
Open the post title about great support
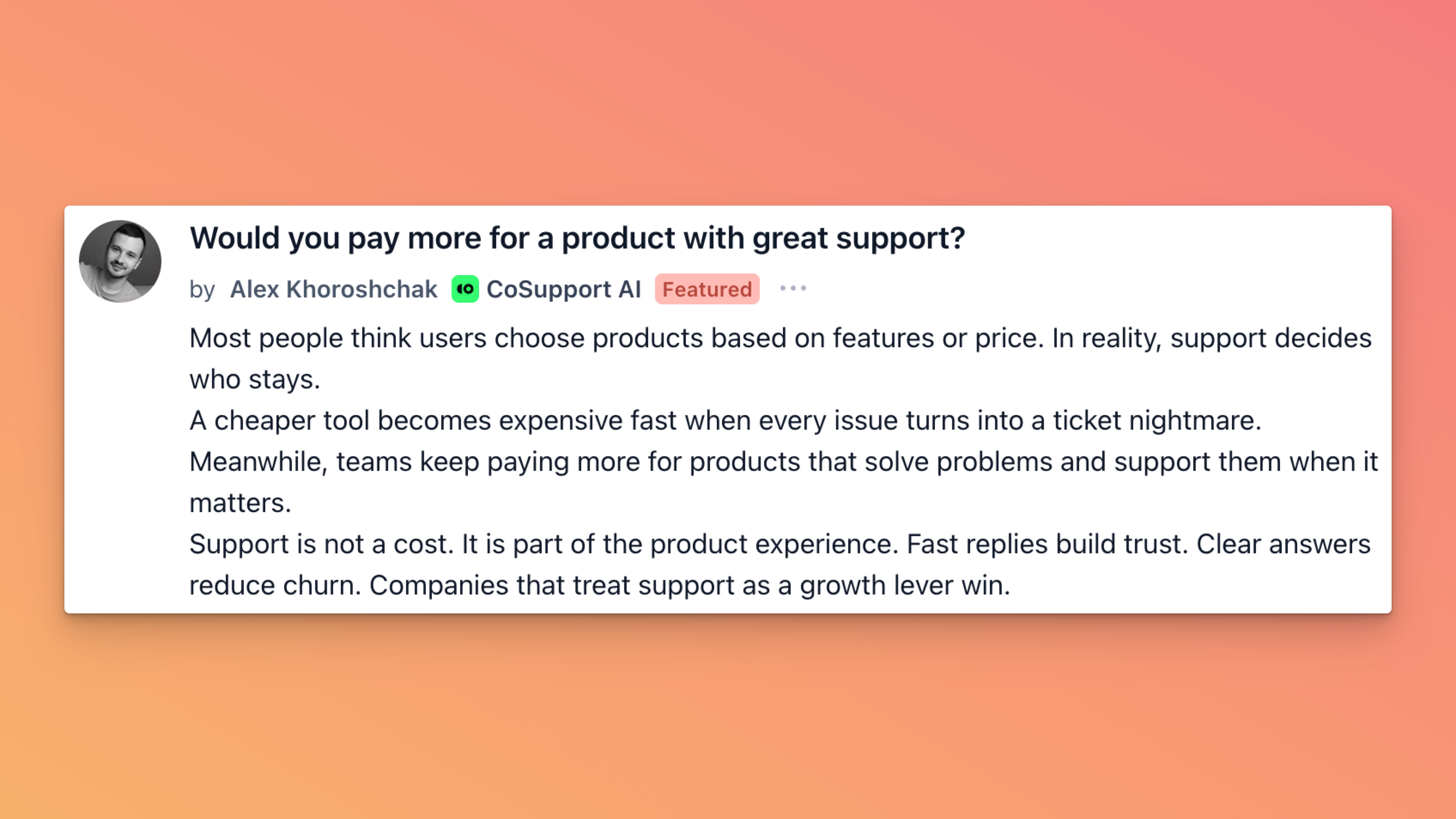click(577, 238)
